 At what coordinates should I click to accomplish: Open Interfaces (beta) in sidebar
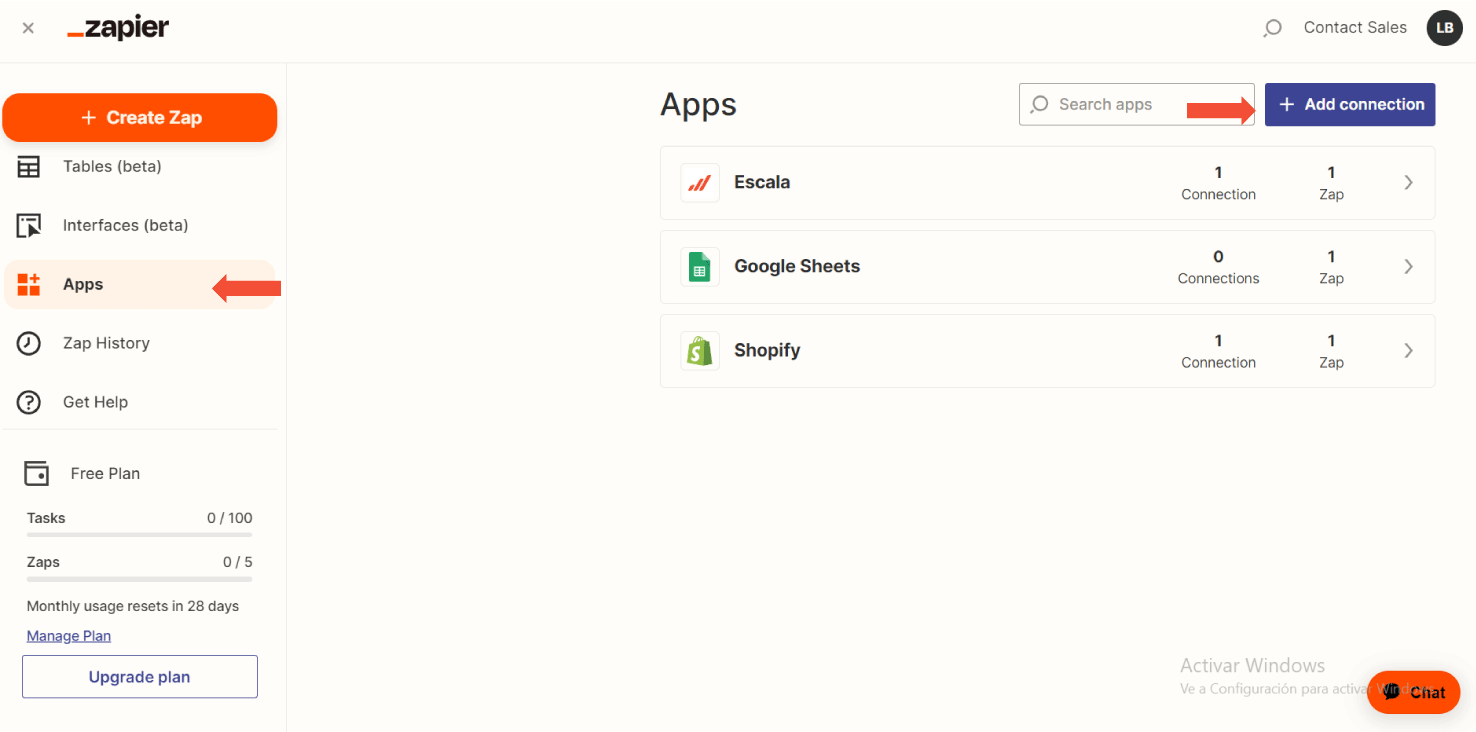140,226
